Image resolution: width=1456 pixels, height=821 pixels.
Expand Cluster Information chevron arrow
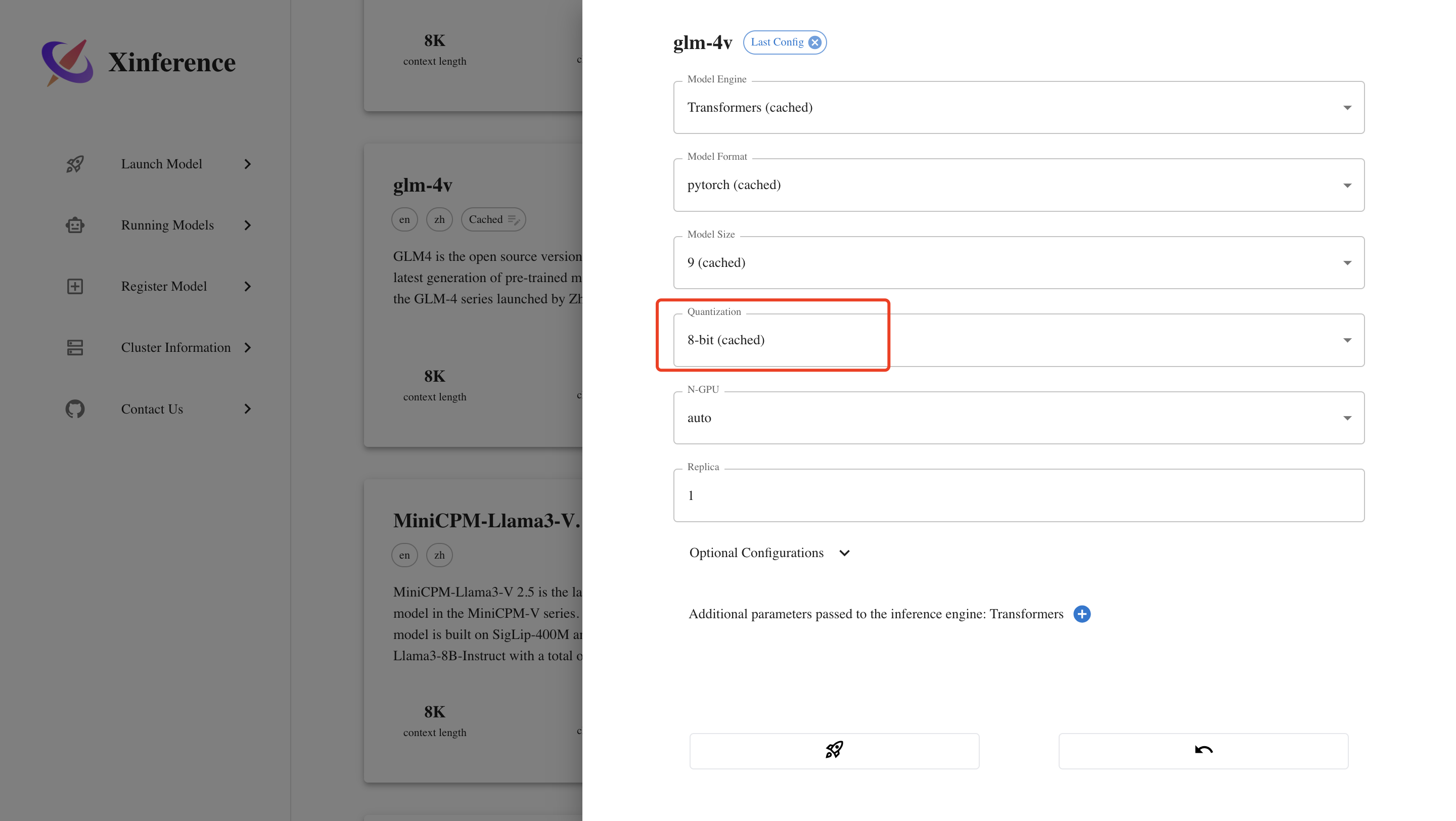(x=248, y=347)
